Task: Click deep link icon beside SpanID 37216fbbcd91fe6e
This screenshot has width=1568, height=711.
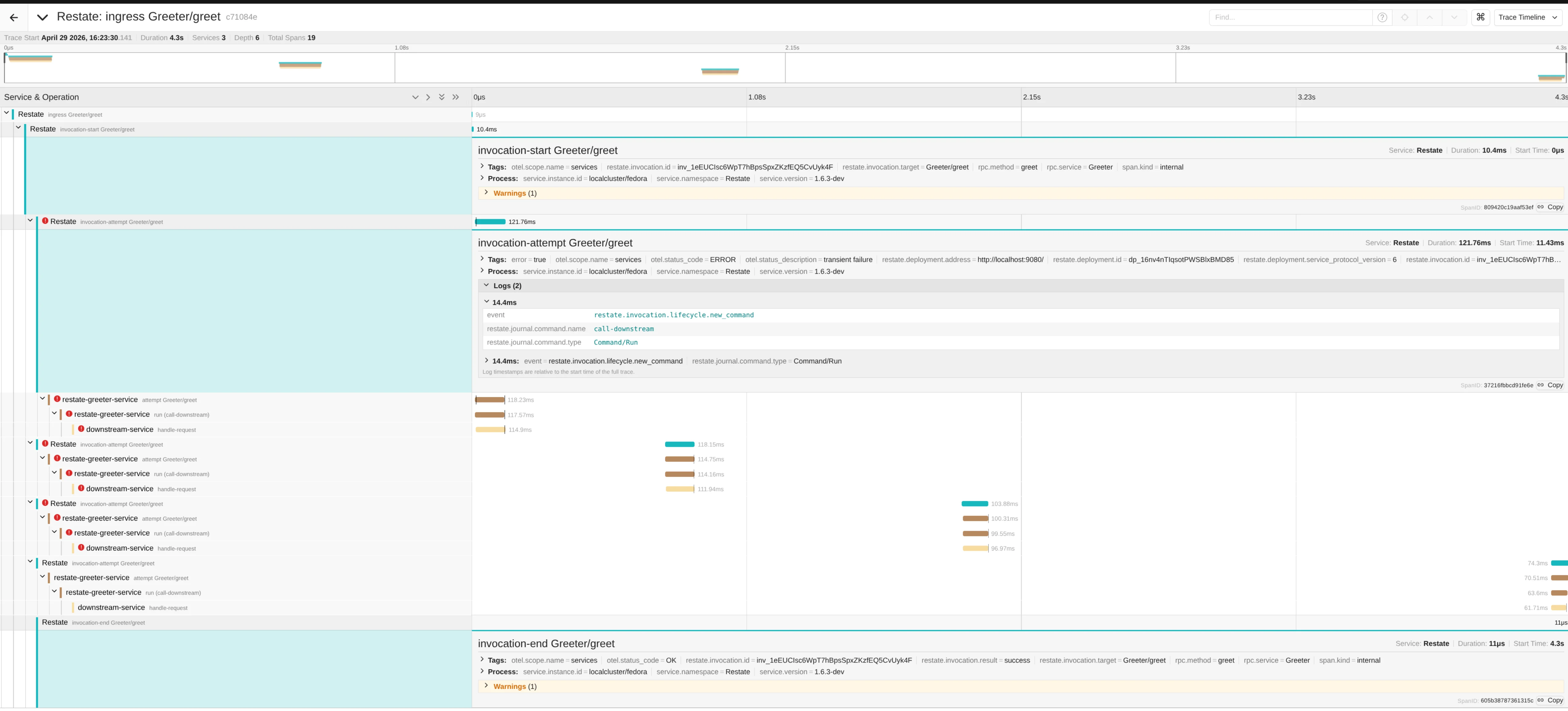Action: (1540, 385)
